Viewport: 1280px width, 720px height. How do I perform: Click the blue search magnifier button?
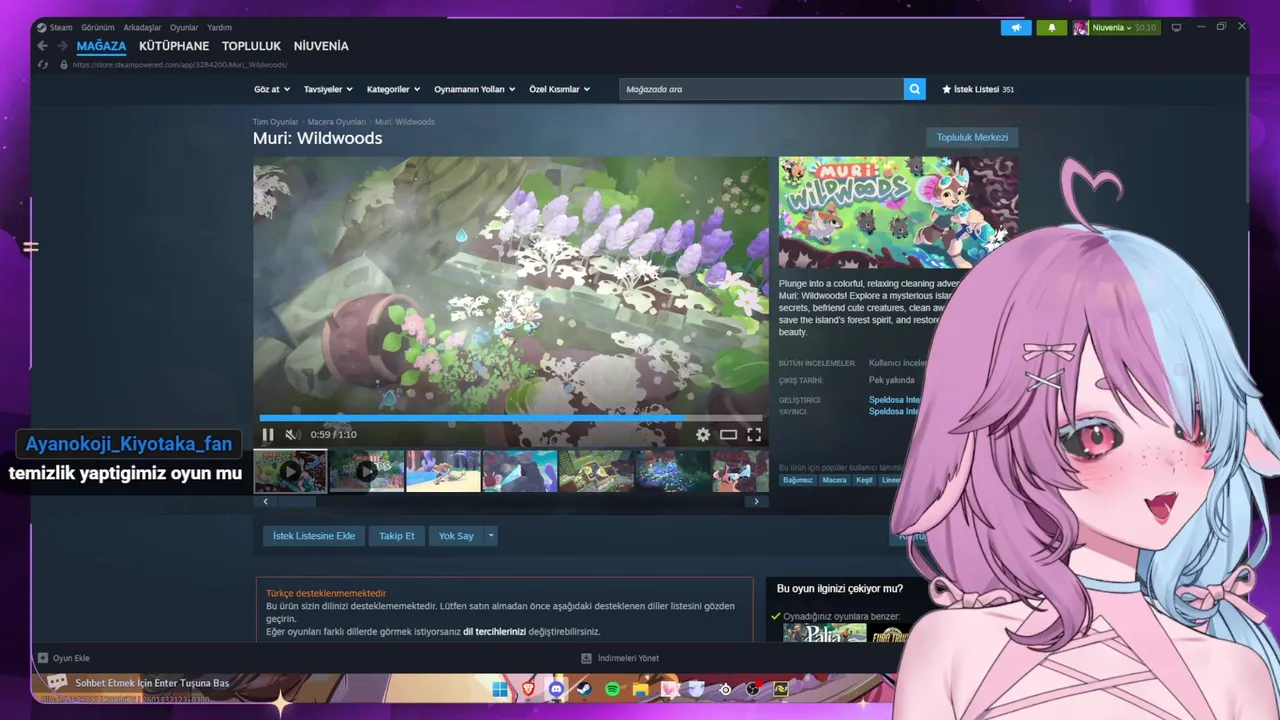tap(915, 89)
